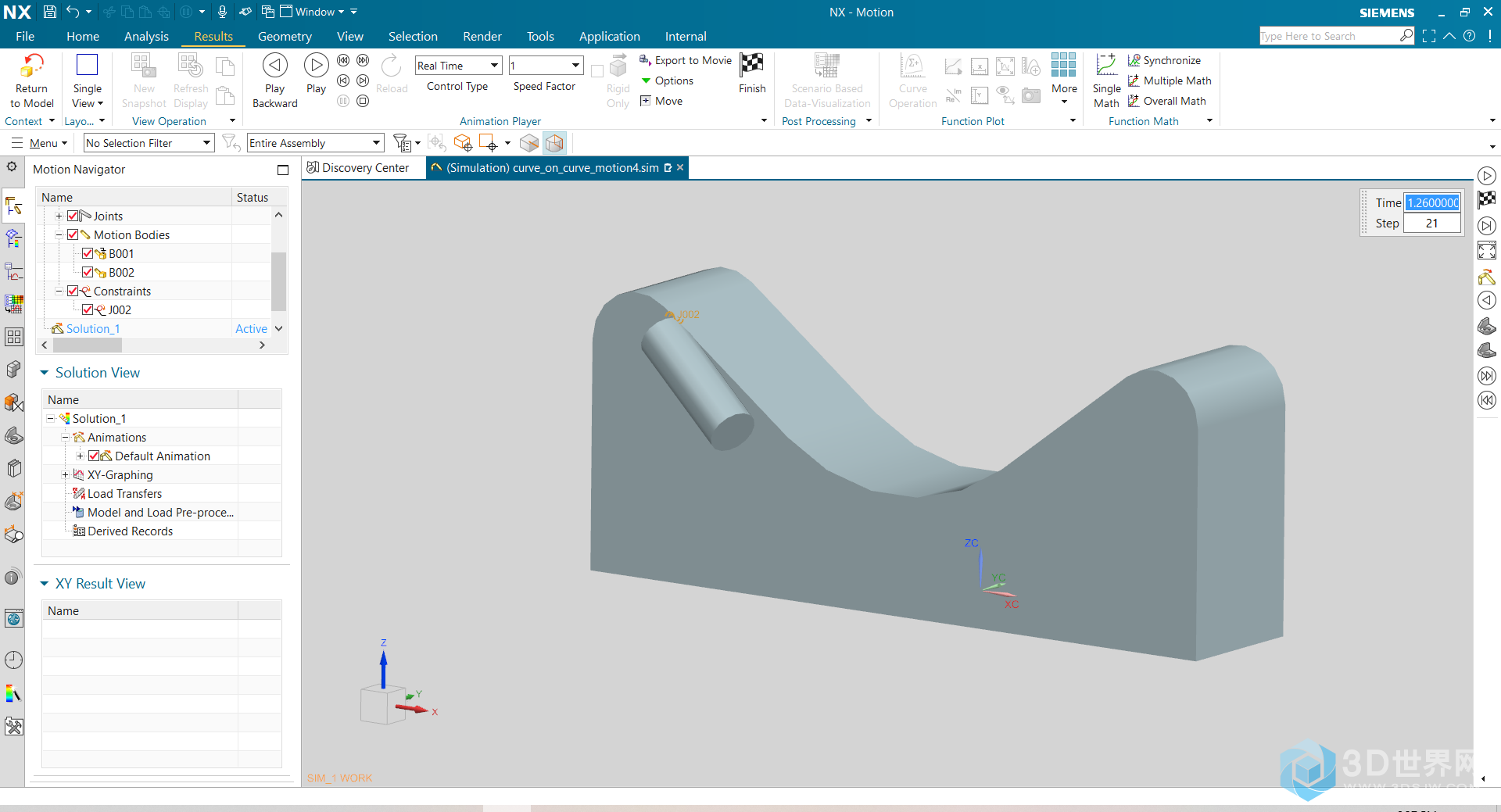Open the File menu
This screenshot has height=812, width=1501.
pos(25,36)
